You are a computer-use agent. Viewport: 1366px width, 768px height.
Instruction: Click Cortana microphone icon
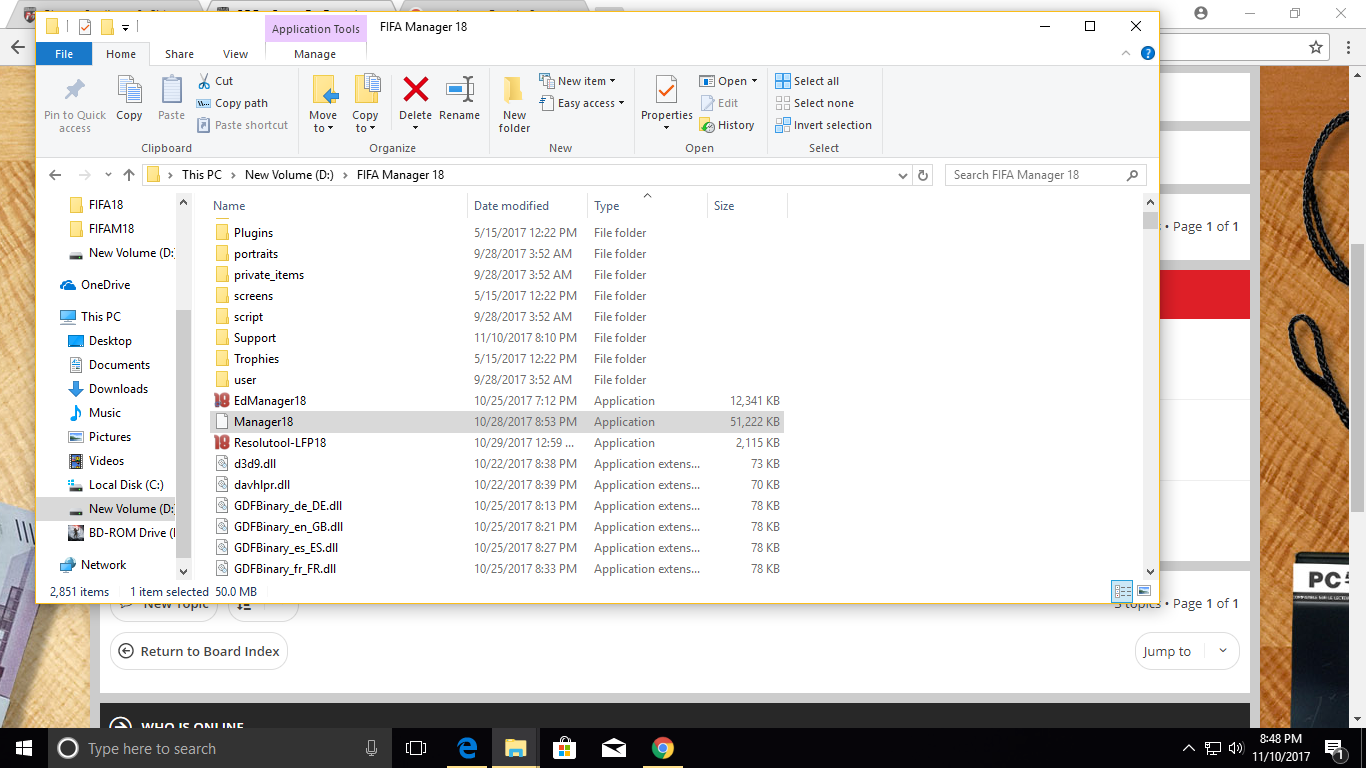click(372, 748)
